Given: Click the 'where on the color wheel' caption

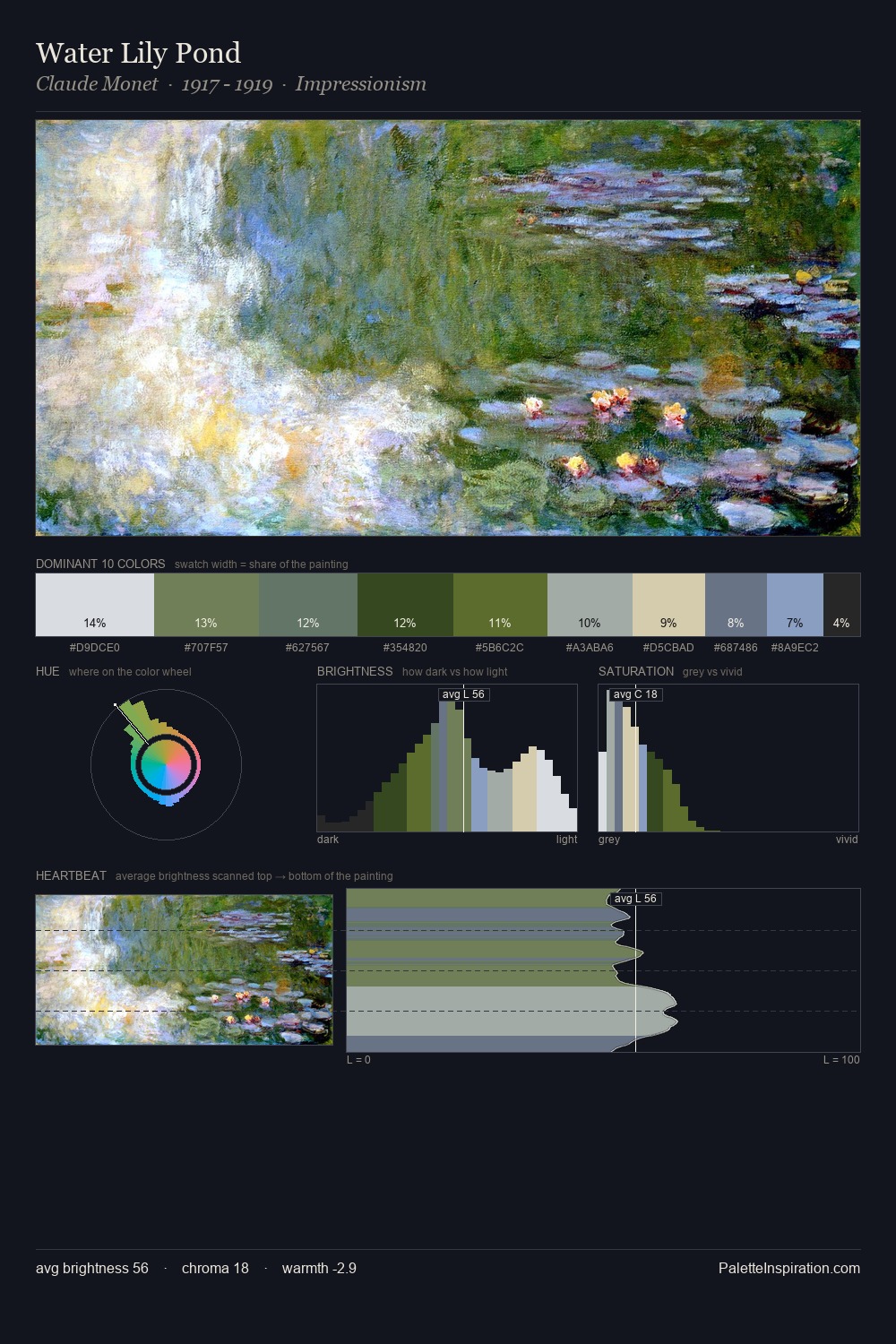Looking at the screenshot, I should coord(130,672).
